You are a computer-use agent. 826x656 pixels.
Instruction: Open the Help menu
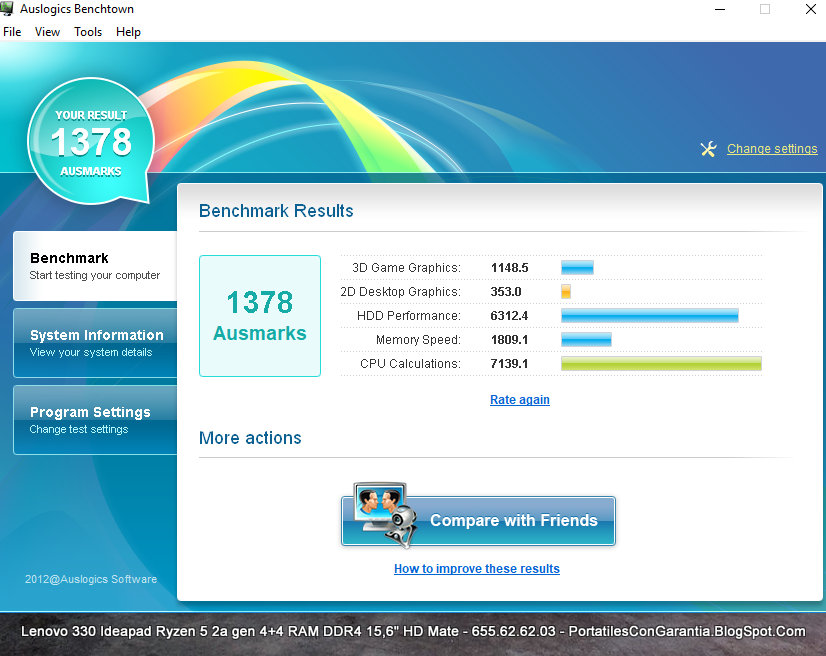(x=129, y=32)
